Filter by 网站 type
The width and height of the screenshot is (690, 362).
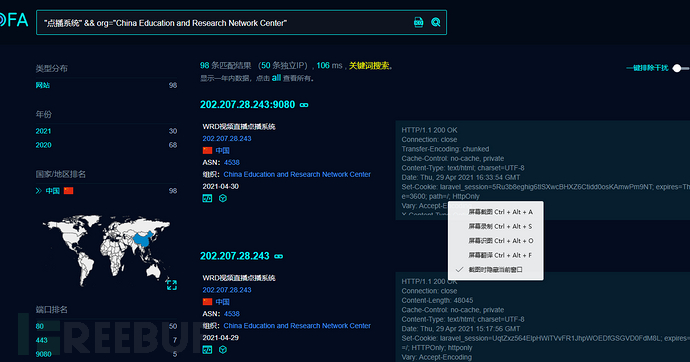[x=43, y=85]
